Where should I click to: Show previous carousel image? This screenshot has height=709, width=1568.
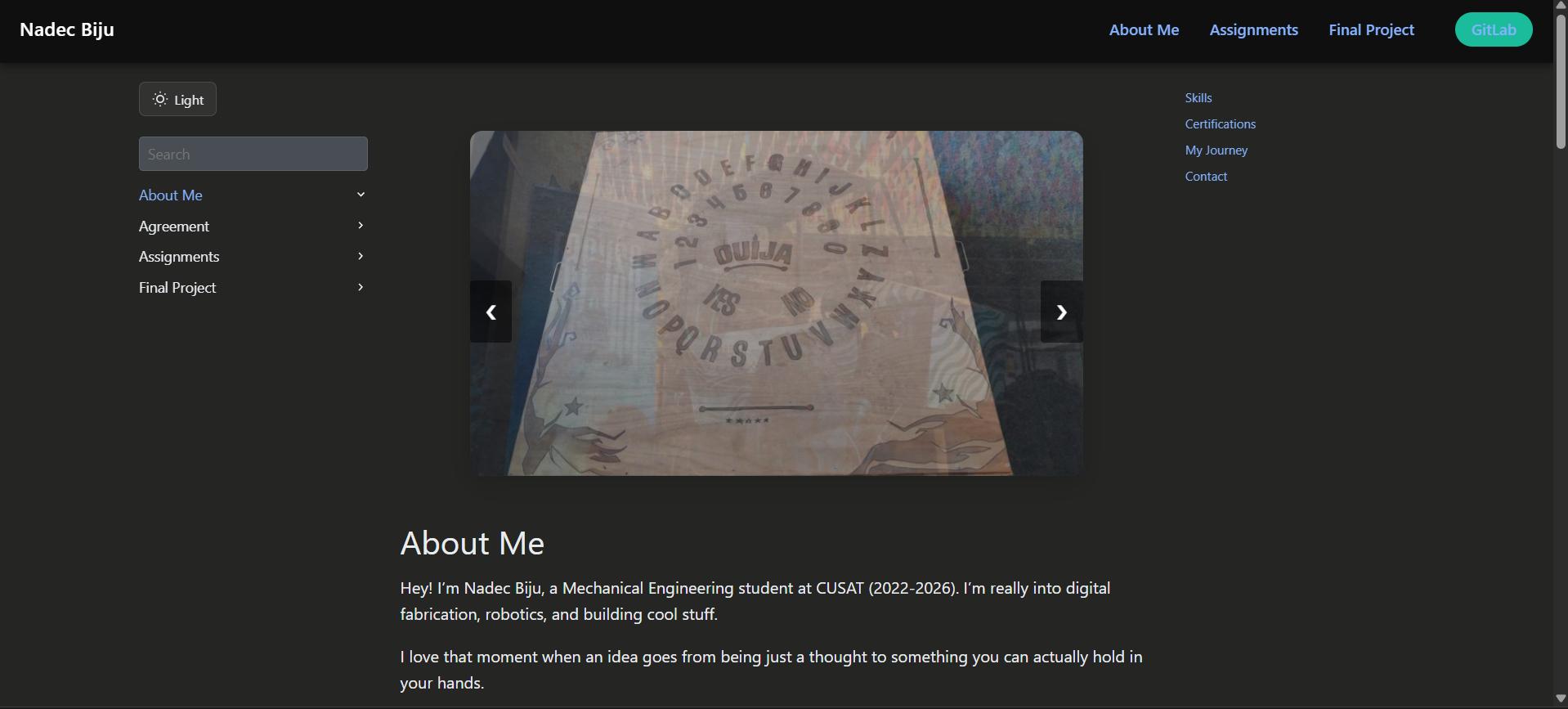tap(491, 312)
